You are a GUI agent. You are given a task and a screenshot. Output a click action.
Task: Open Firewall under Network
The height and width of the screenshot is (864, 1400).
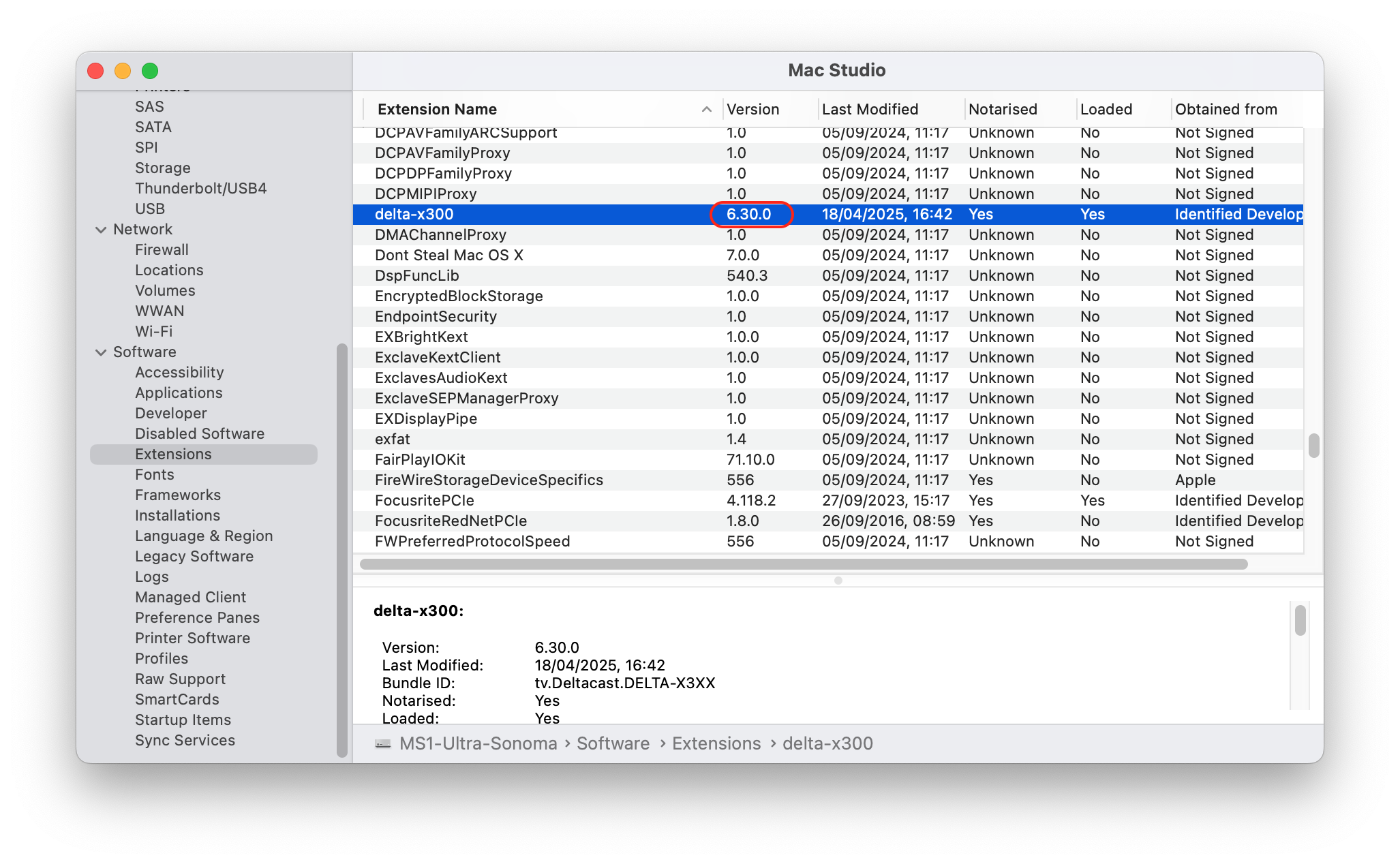coord(162,250)
